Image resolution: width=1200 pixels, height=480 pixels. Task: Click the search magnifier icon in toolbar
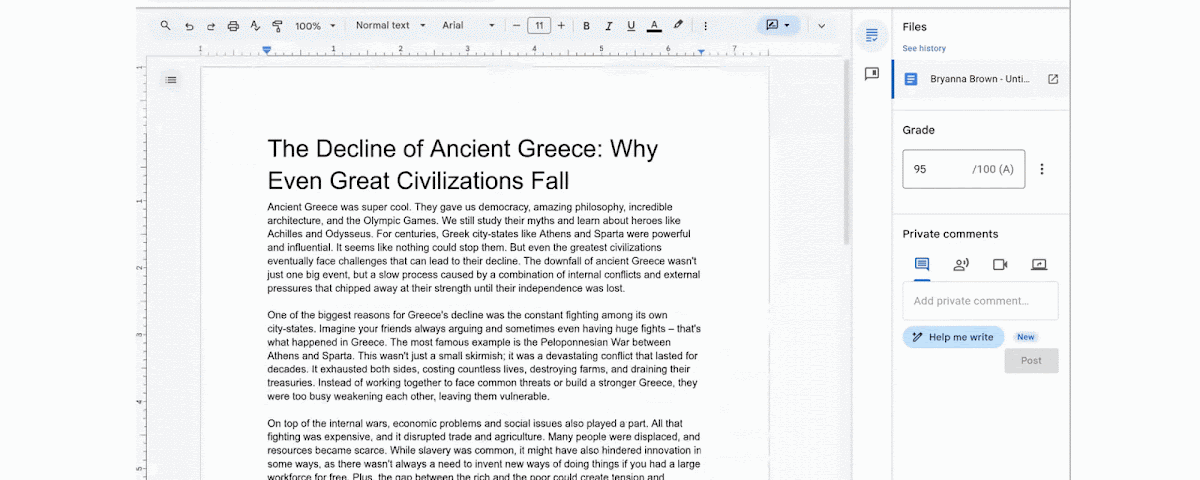[166, 26]
